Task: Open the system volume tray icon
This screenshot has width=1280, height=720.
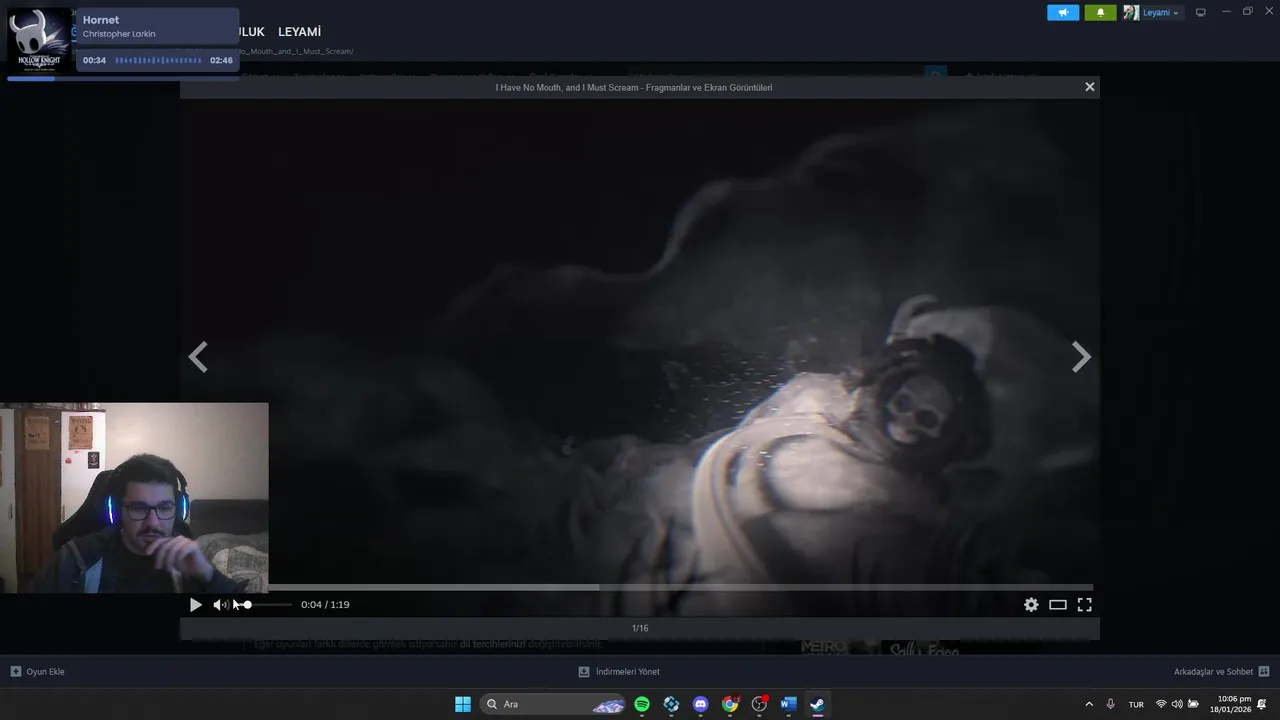Action: (x=1177, y=704)
